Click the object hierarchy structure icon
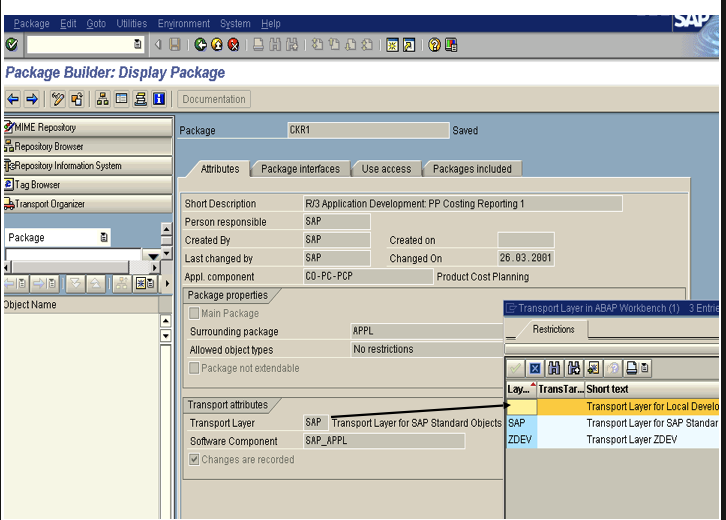 pos(103,99)
